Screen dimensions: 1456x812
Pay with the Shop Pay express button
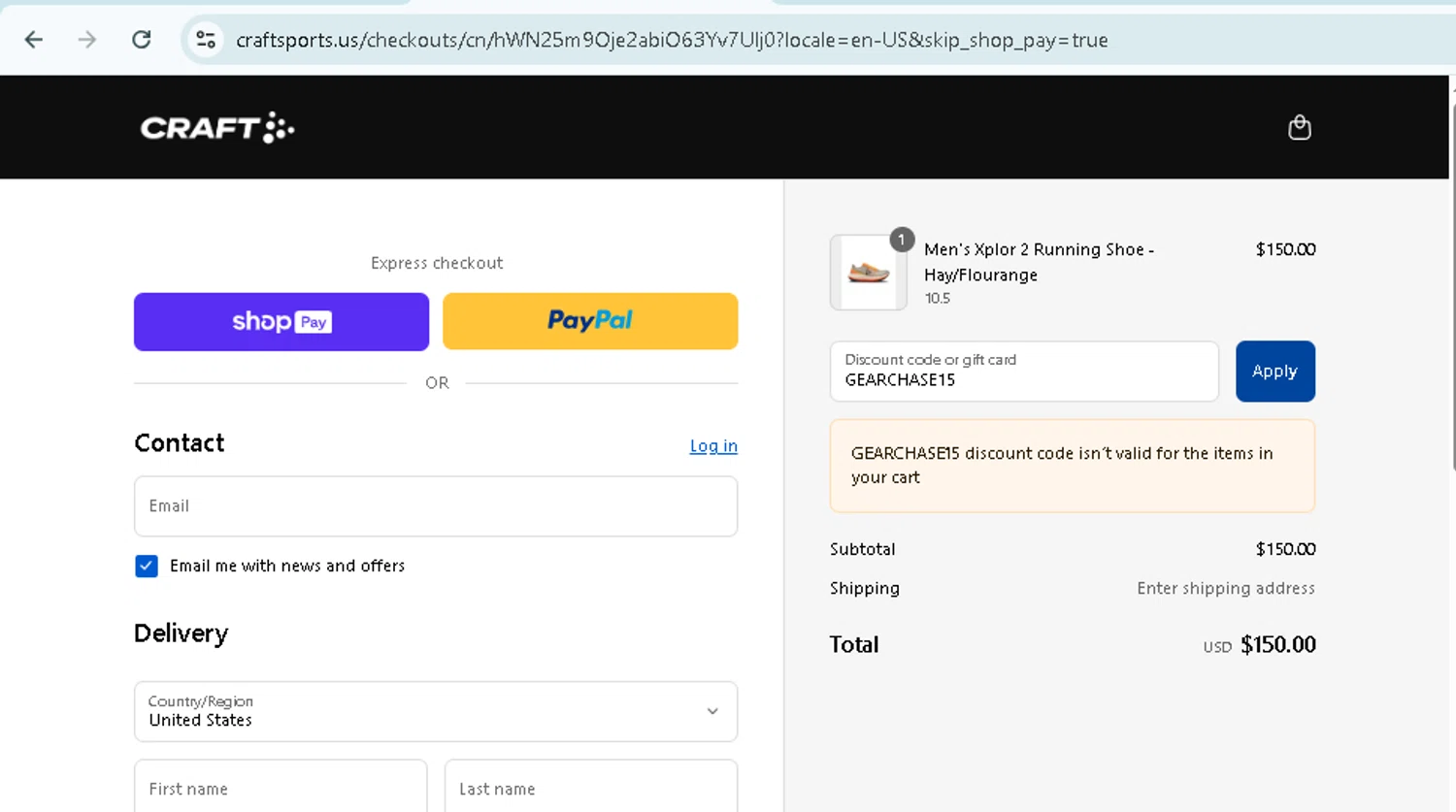pos(281,321)
